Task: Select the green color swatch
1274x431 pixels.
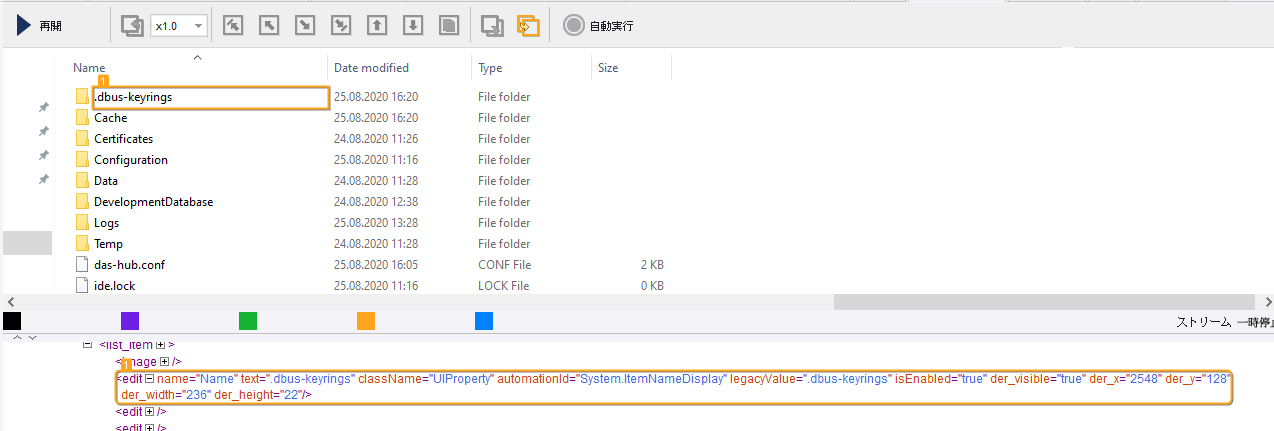Action: [248, 321]
